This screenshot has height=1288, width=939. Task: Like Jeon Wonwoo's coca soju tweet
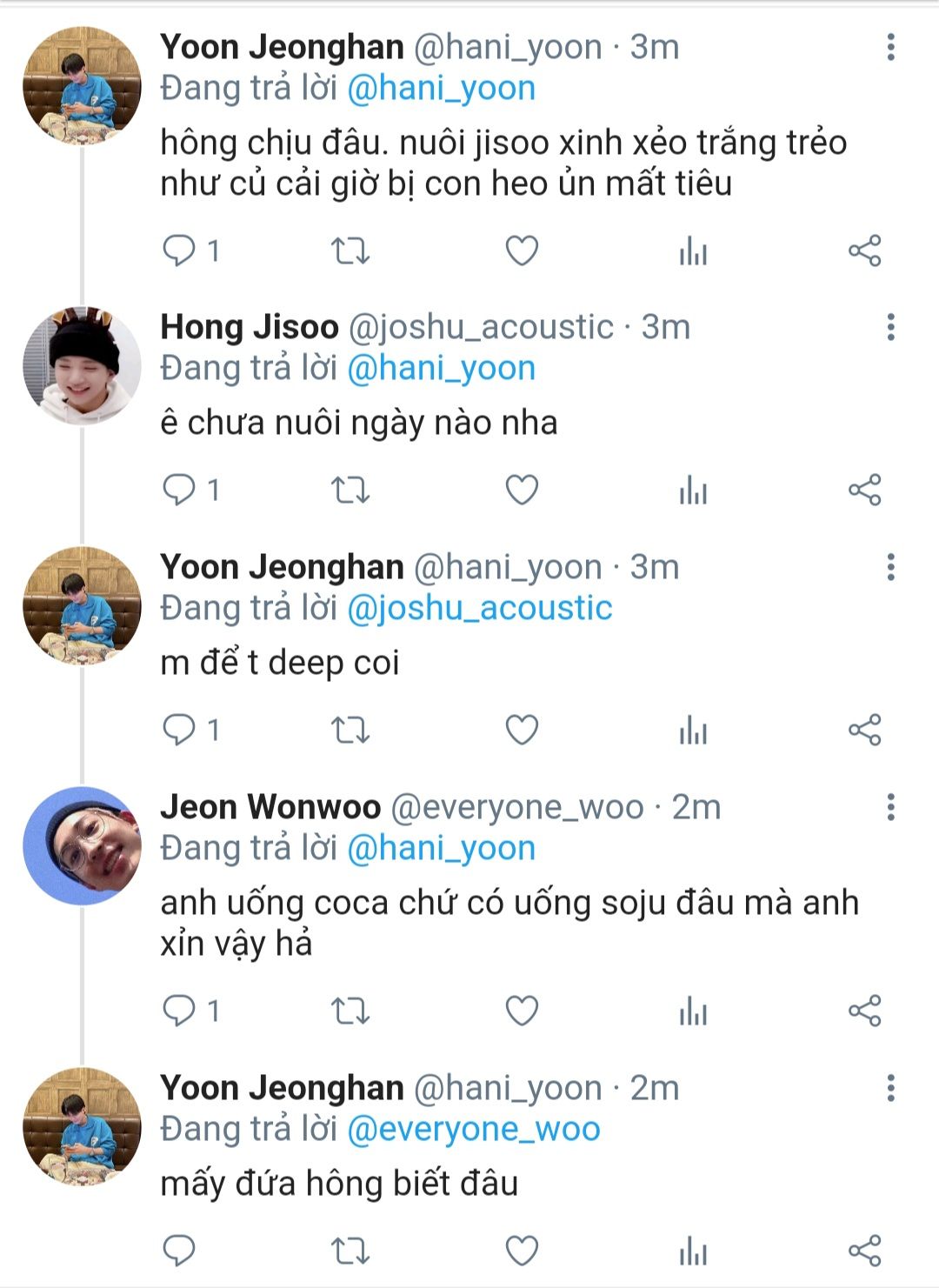pos(522,1011)
